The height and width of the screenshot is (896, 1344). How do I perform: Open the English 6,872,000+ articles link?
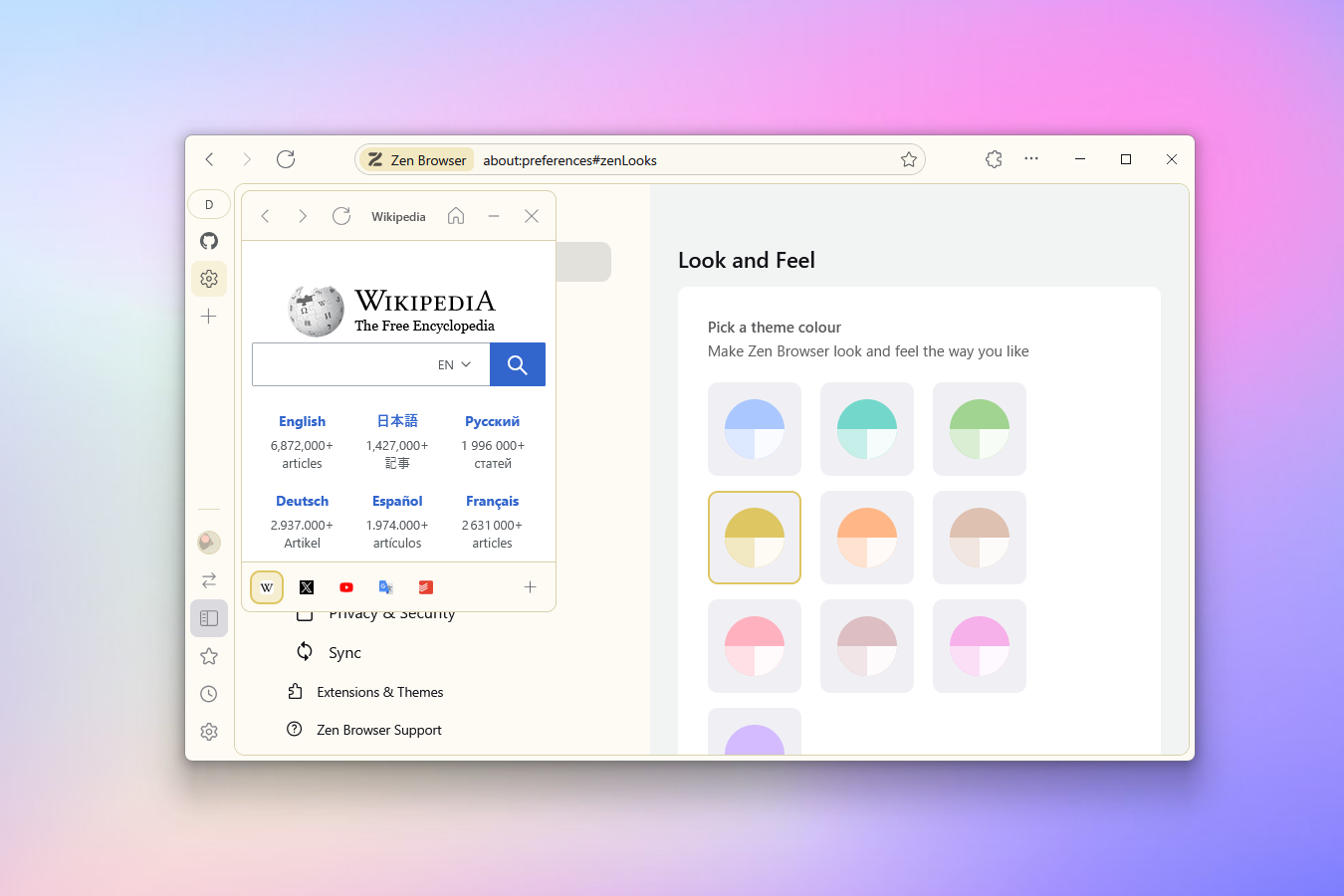coord(302,421)
